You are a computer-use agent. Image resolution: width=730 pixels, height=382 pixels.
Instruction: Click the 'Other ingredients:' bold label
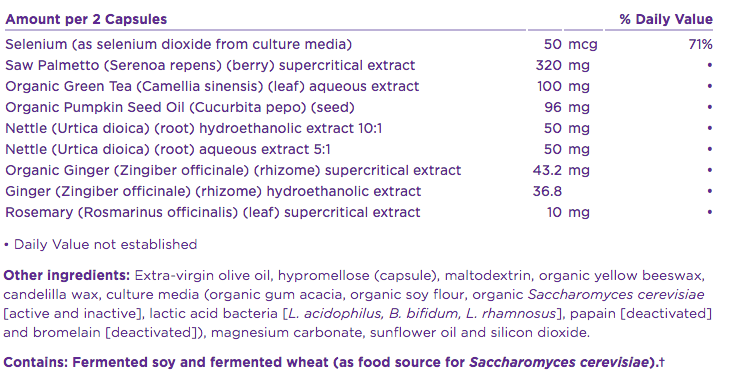click(67, 275)
